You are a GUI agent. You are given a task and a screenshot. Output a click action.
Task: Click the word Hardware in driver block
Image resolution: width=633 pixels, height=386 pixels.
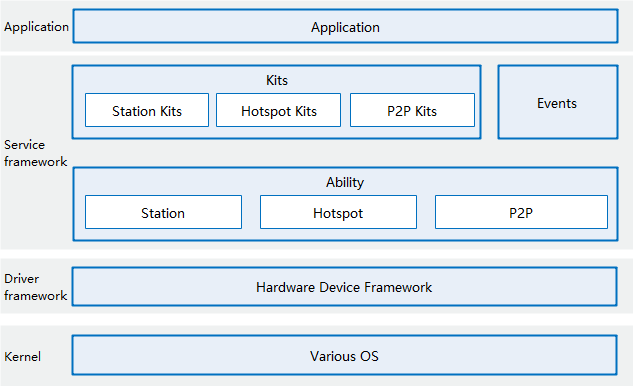point(285,287)
